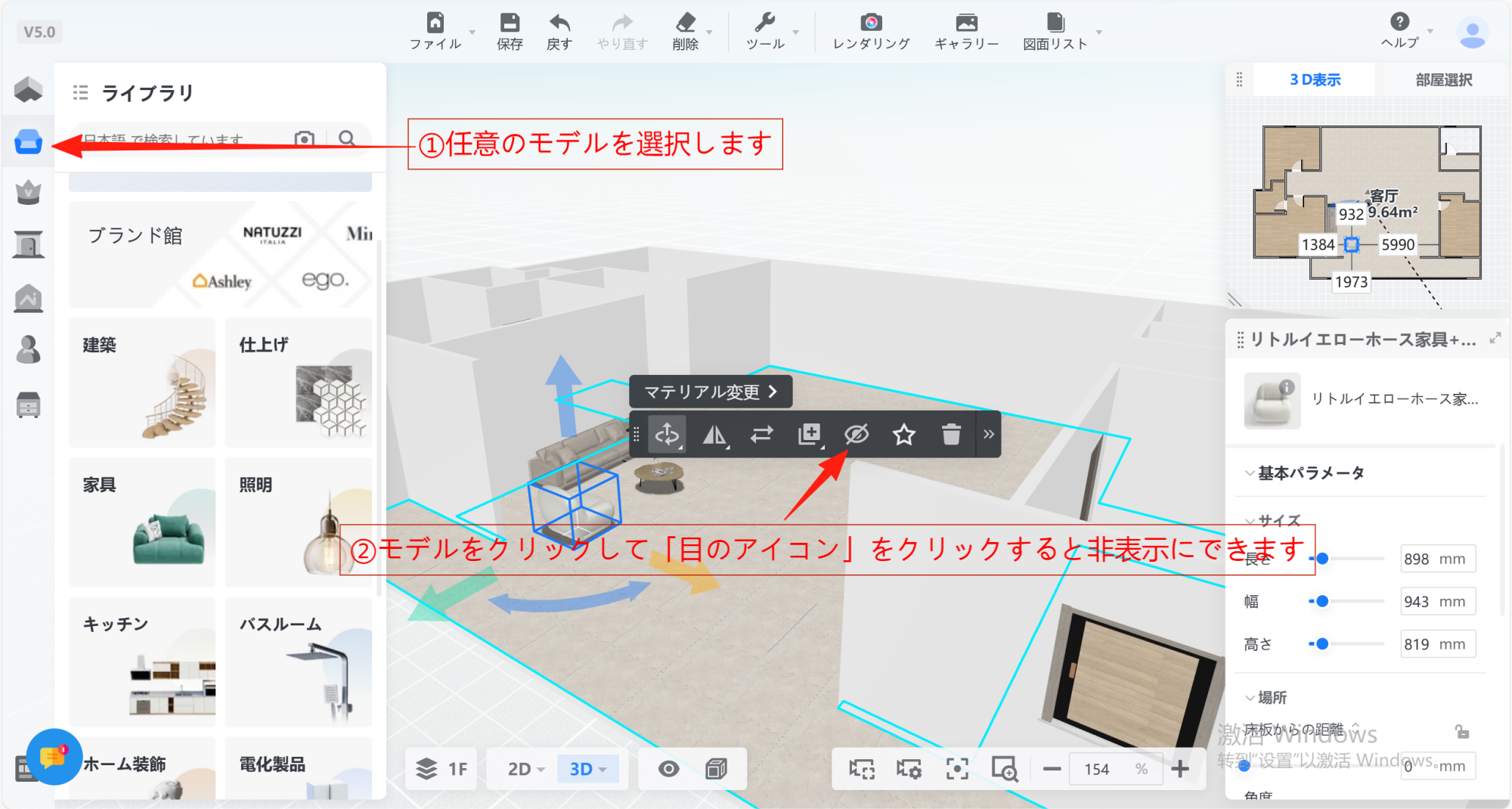Open the 建築 category
The width and height of the screenshot is (1512, 809).
[142, 383]
